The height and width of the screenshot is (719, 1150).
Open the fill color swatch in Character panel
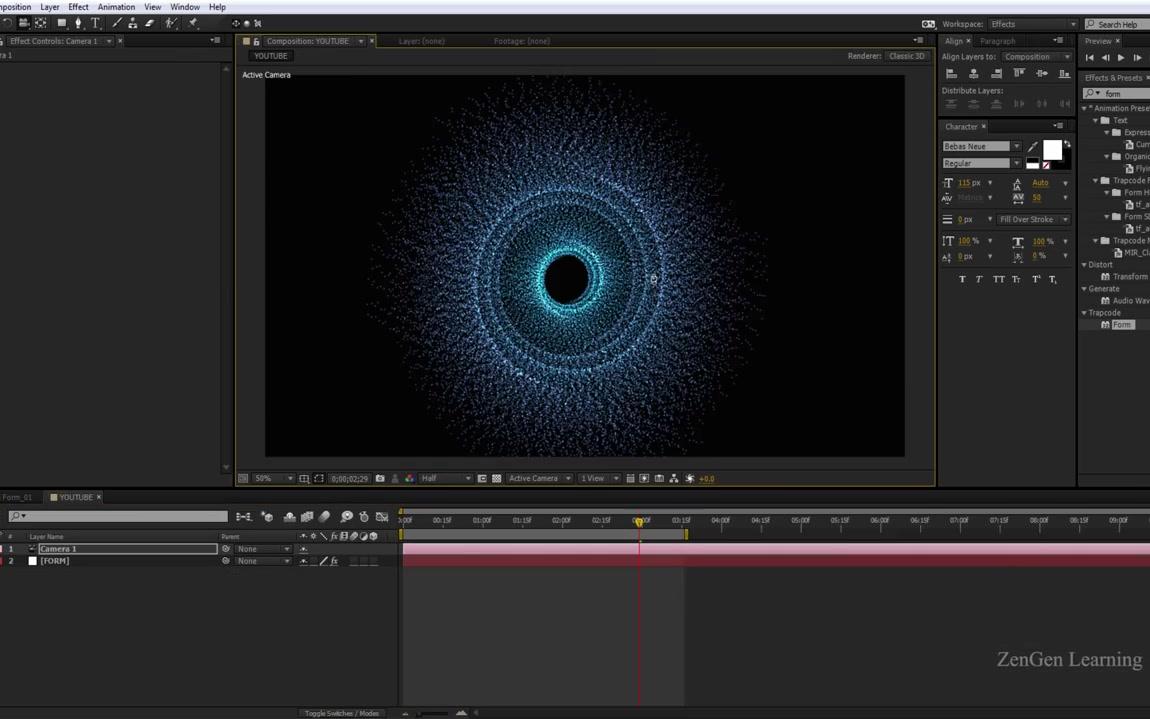coord(1052,150)
